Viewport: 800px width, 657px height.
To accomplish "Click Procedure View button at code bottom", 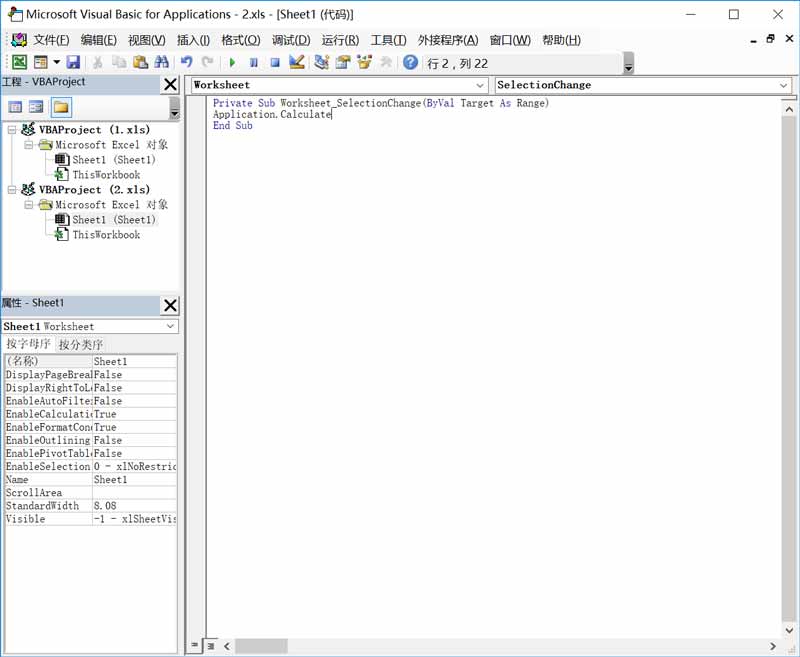I will click(x=194, y=645).
